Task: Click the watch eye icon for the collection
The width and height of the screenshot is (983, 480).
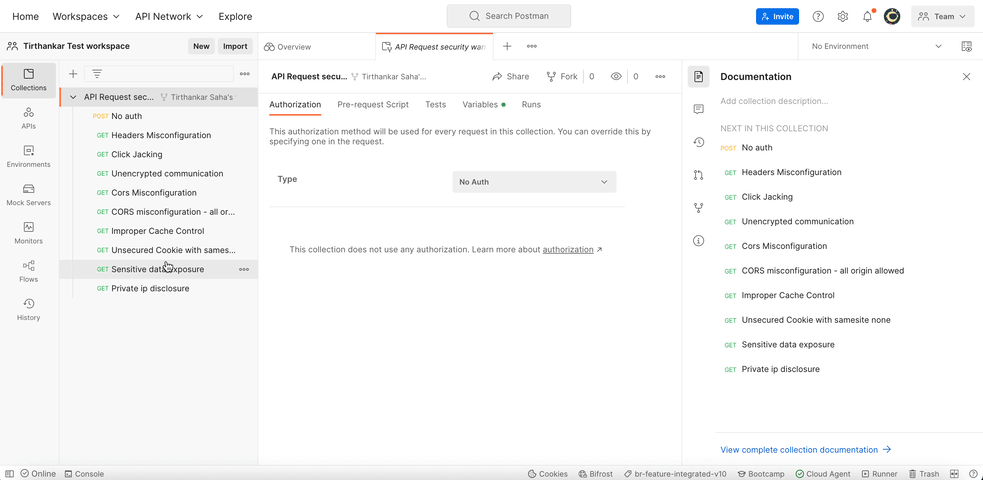Action: [616, 76]
